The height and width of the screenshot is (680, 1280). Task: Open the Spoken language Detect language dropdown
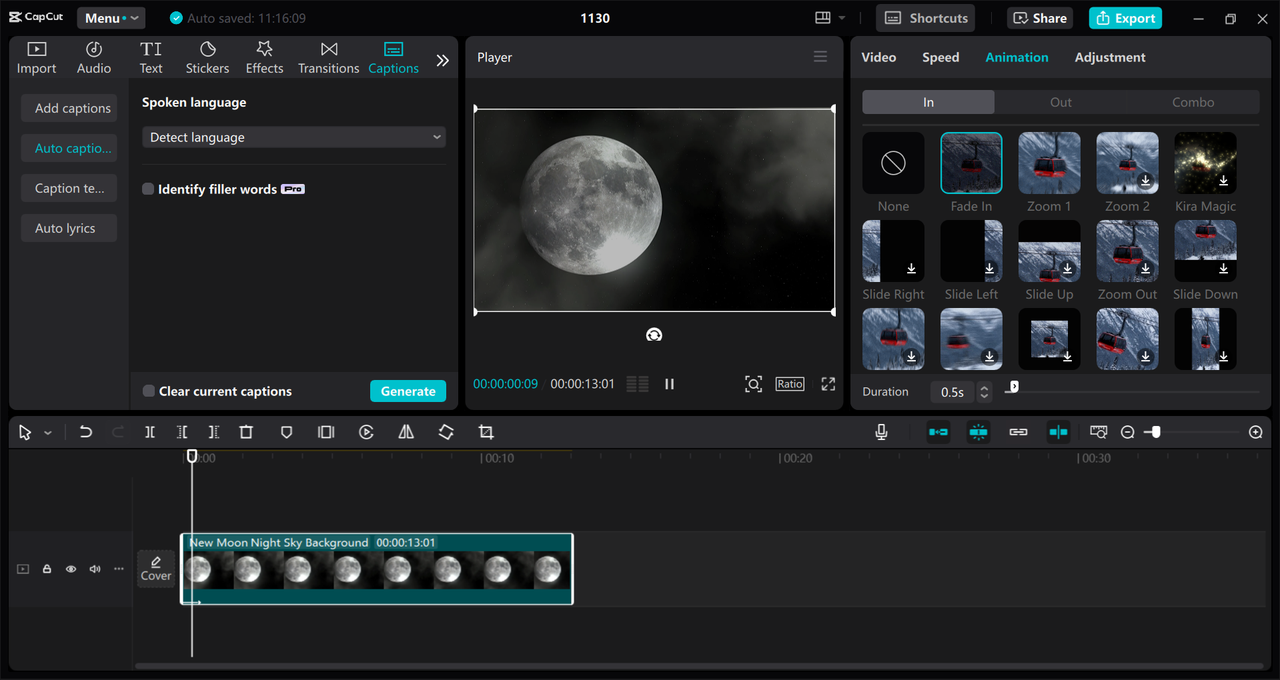(x=294, y=137)
